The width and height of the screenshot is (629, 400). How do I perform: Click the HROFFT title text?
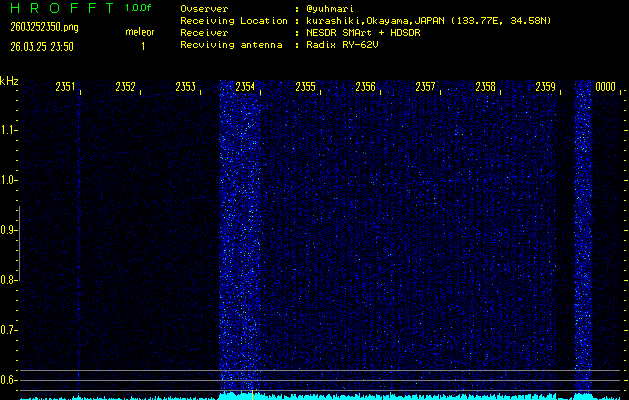pos(55,8)
